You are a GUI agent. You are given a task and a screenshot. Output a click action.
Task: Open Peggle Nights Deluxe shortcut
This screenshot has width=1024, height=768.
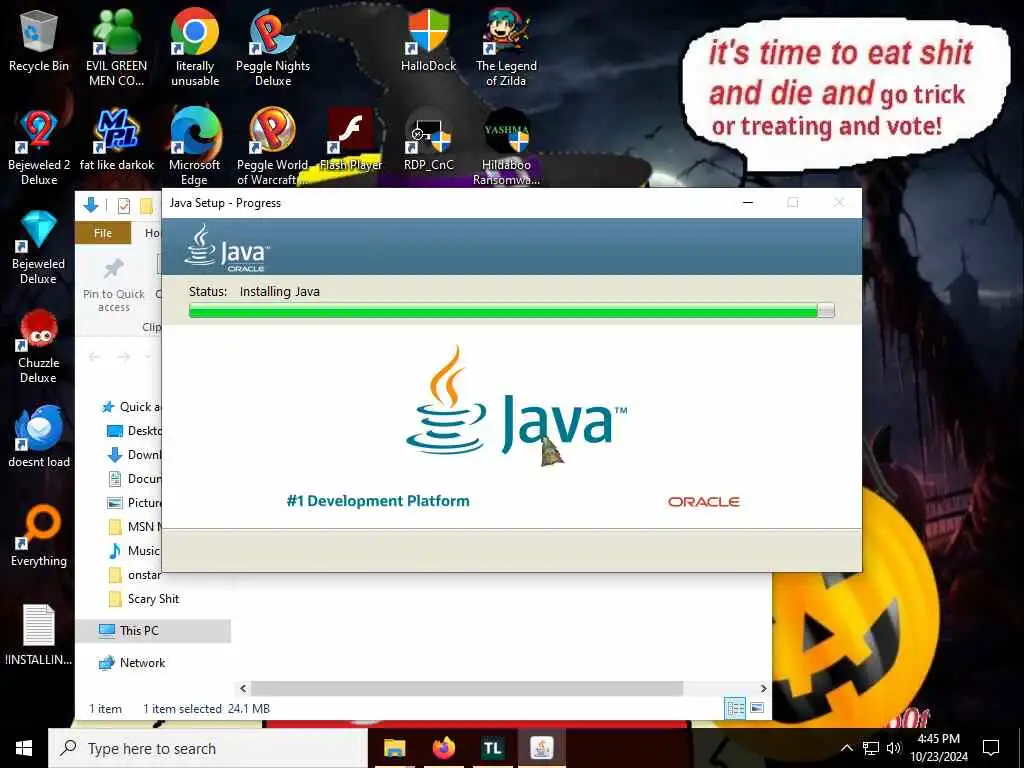(x=273, y=48)
